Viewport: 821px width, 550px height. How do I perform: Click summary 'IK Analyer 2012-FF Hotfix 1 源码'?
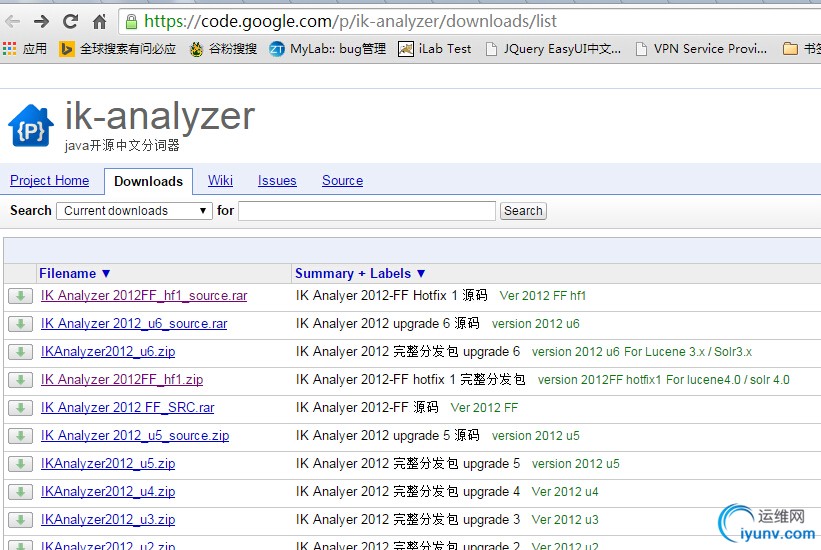point(392,295)
